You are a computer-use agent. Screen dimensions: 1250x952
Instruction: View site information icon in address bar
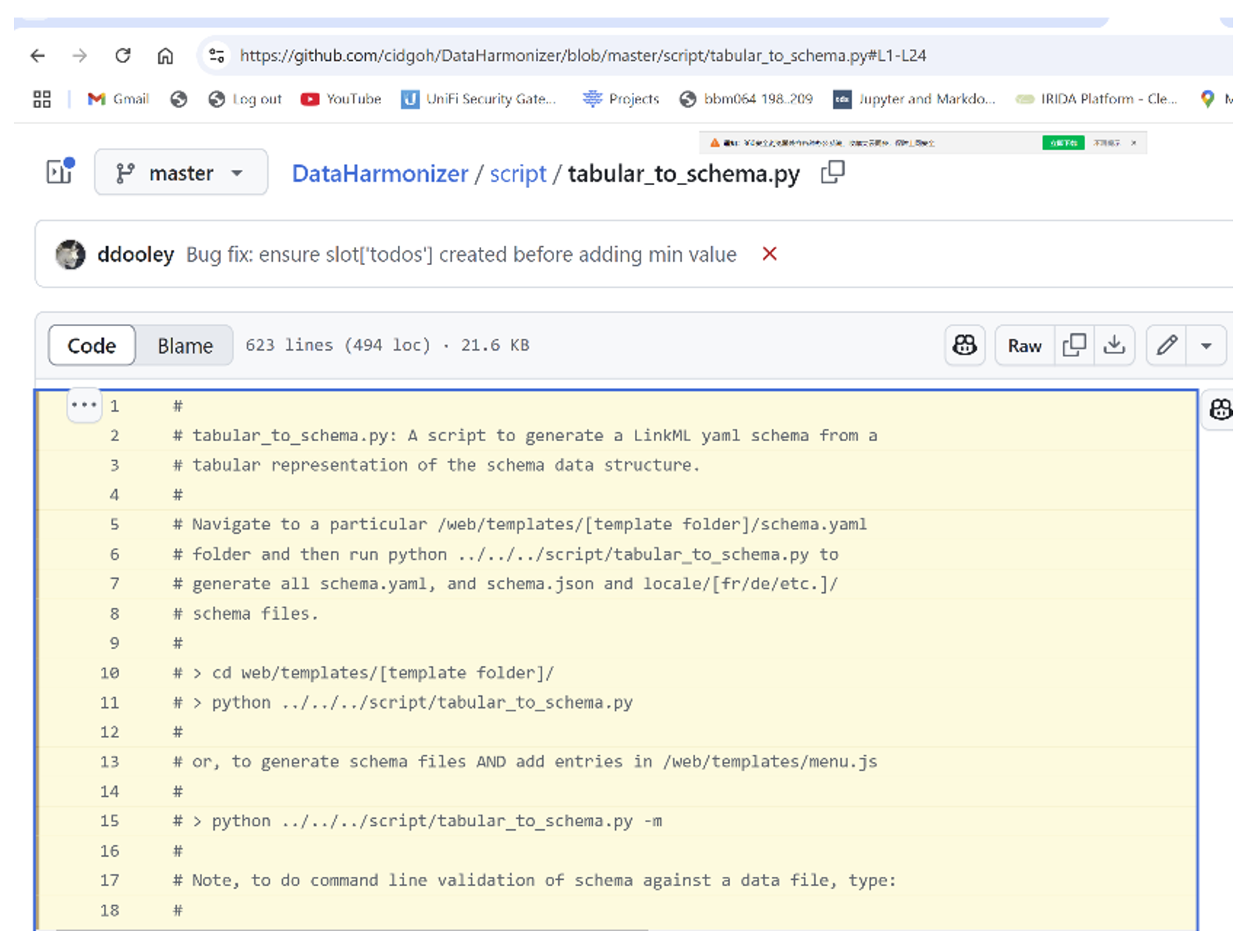[x=217, y=55]
